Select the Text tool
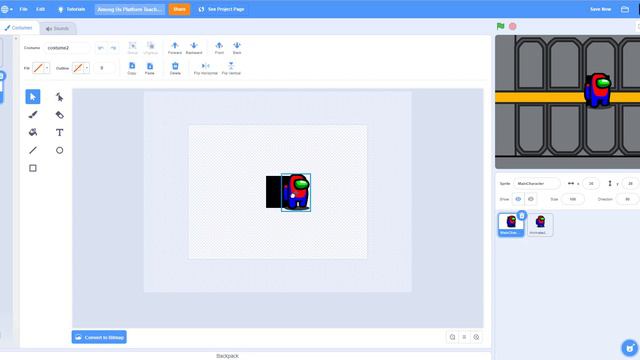Image resolution: width=640 pixels, height=360 pixels. tap(60, 132)
